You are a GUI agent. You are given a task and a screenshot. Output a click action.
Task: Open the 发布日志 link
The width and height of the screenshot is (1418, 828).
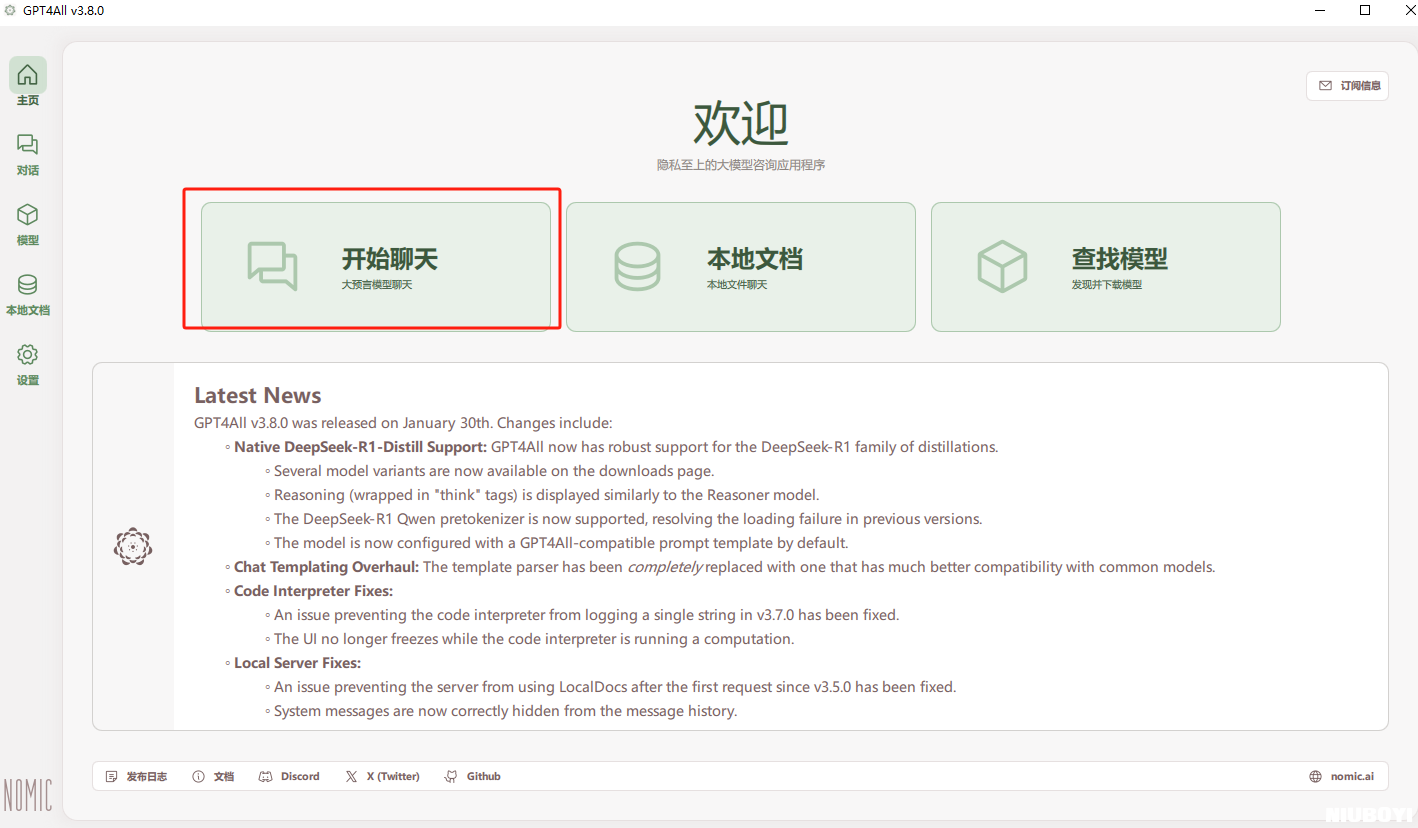(x=137, y=776)
